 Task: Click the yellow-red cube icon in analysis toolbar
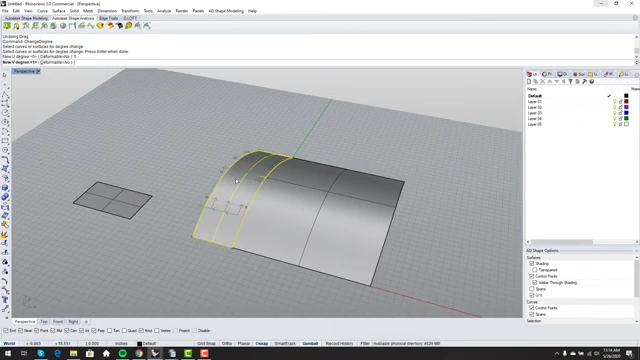tap(100, 26)
